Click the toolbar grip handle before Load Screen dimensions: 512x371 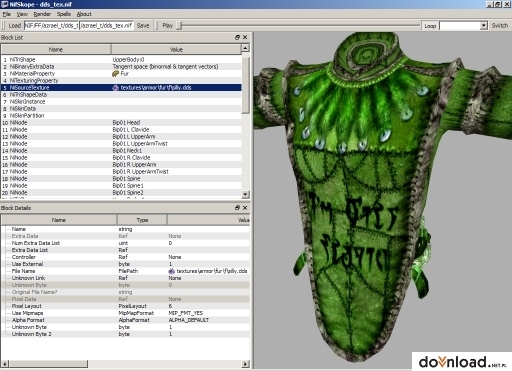coord(3,26)
